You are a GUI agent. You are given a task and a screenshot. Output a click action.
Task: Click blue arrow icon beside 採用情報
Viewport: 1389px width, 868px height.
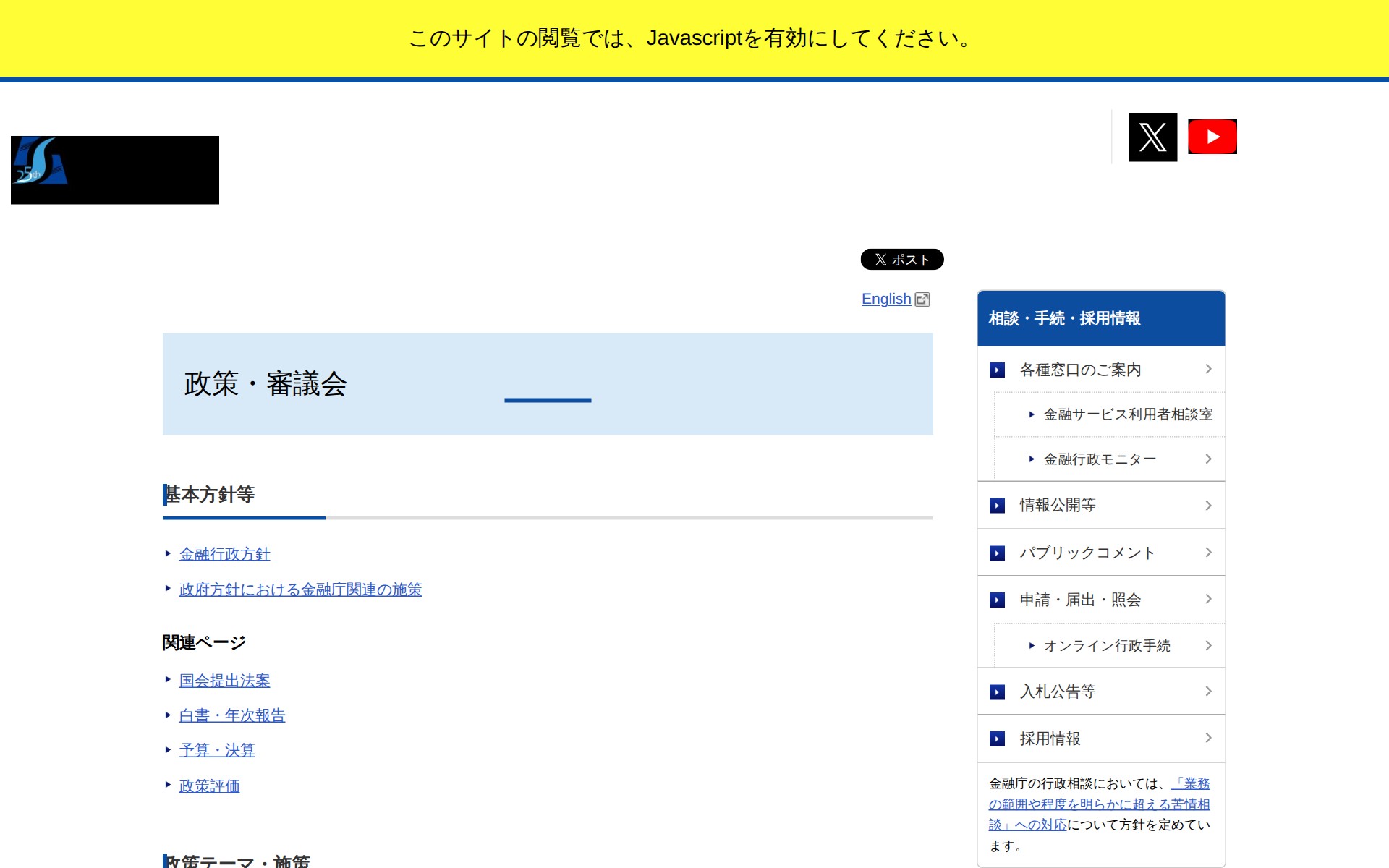point(997,739)
